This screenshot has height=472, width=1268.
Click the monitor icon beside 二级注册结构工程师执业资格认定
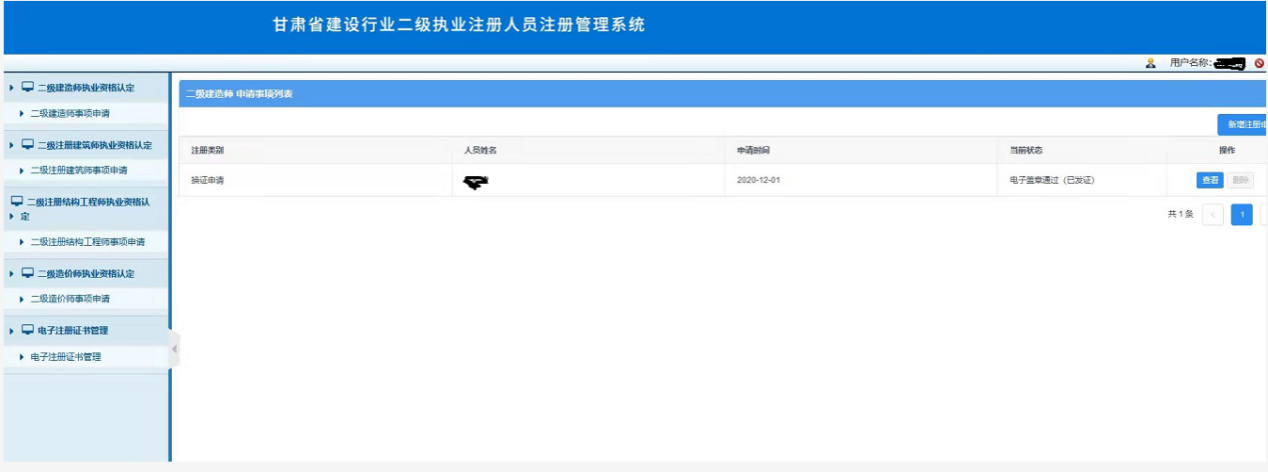pyautogui.click(x=17, y=202)
